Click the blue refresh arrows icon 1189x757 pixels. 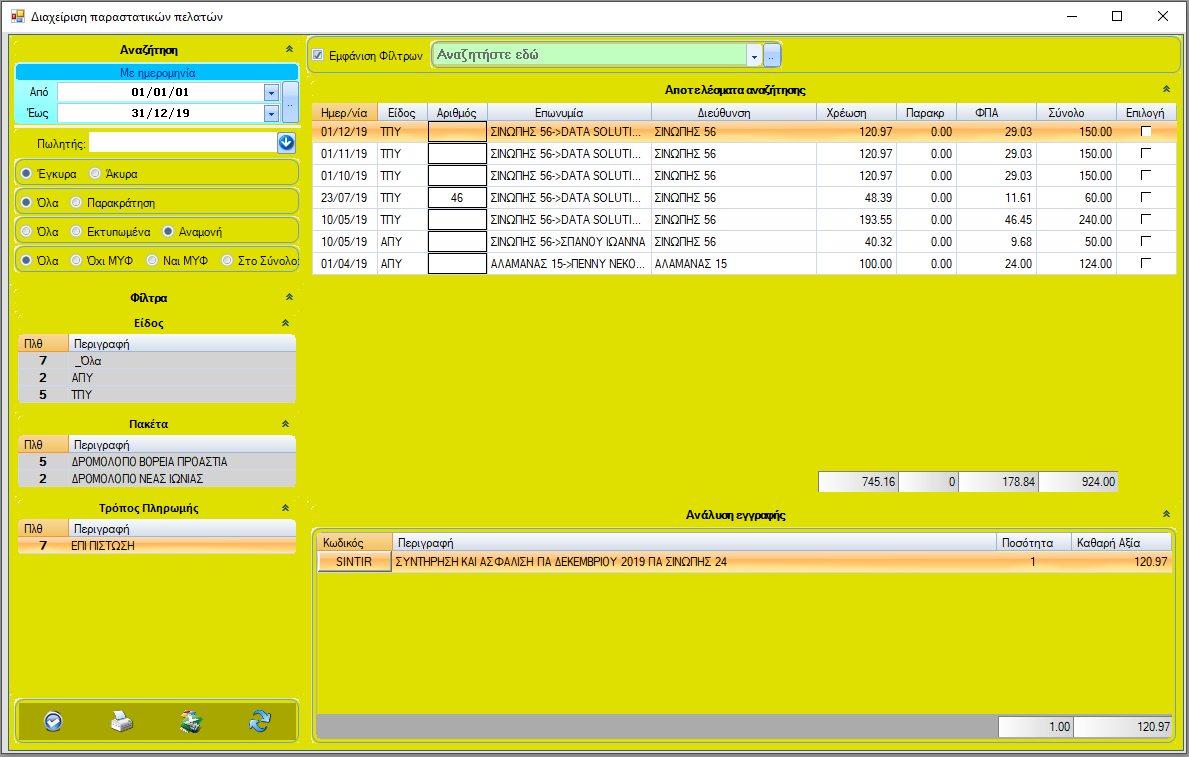coord(260,721)
